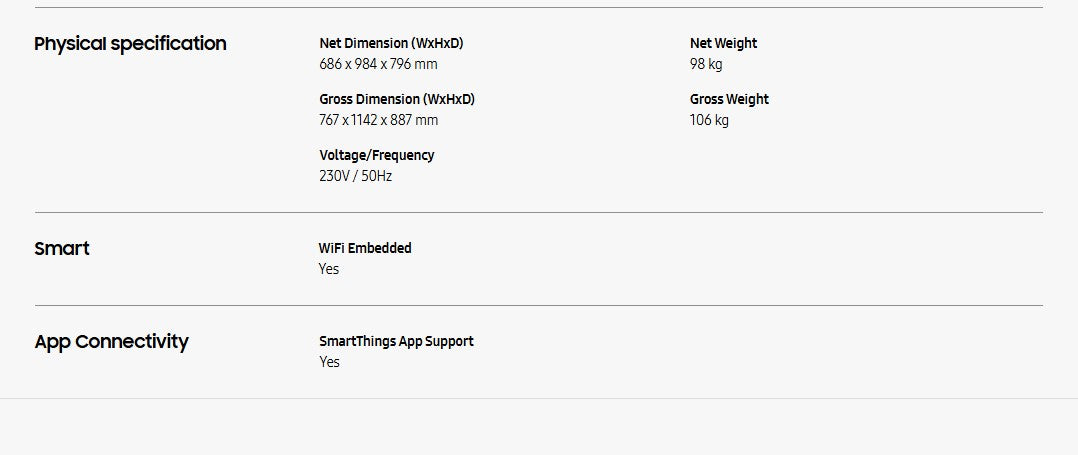Screen dimensions: 1078x455
Task: Select the Net Dimension (WxHxD) label
Action: tap(391, 44)
